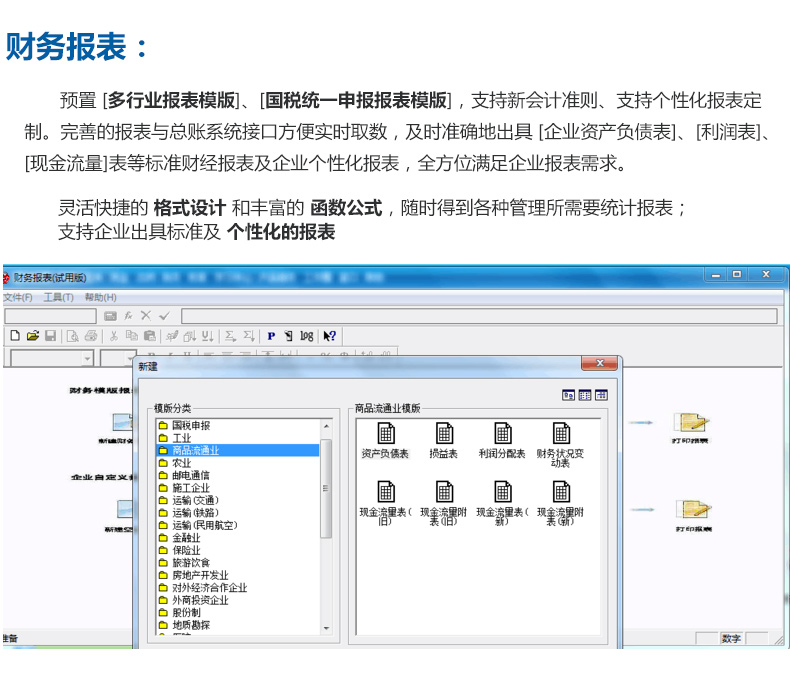Open the 文件(F) menu
This screenshot has height=676, width=790.
click(18, 297)
